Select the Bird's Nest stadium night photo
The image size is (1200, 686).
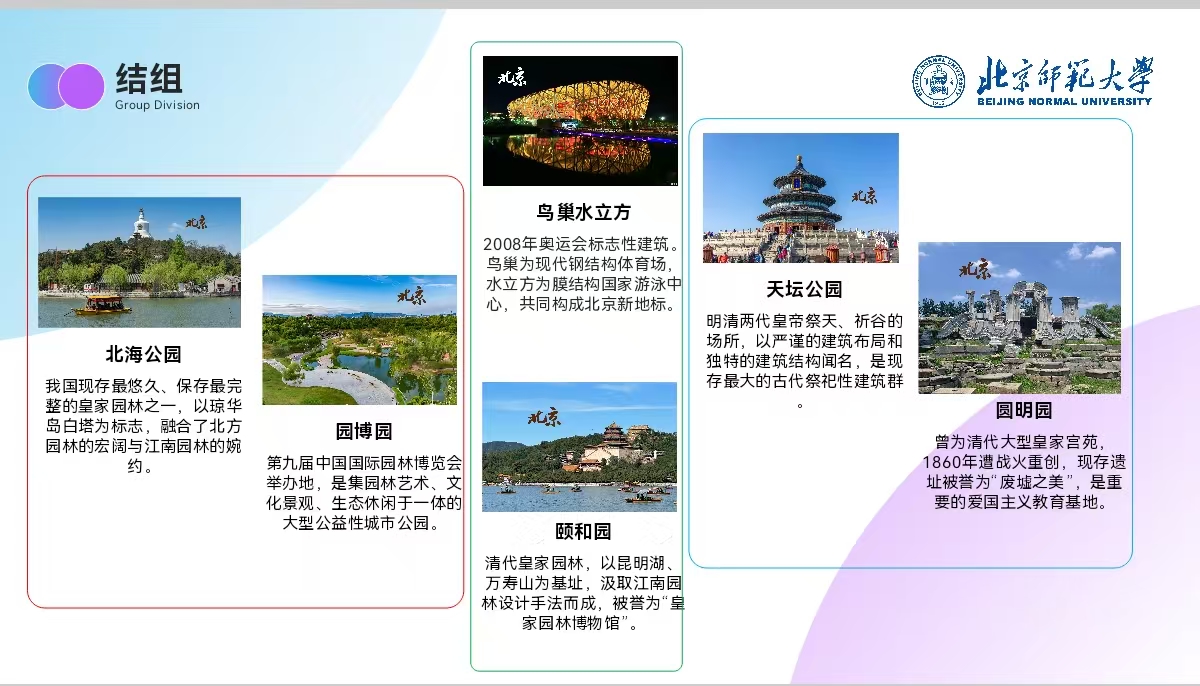point(580,121)
